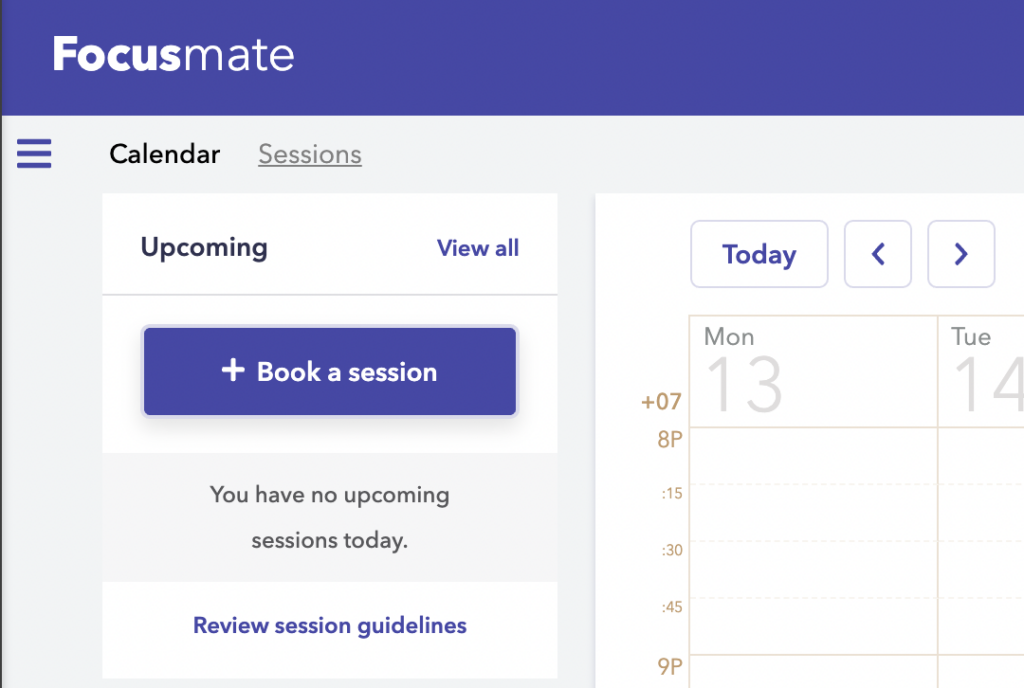Switch to the Sessions tab
Viewport: 1024px width, 688px height.
coord(309,154)
